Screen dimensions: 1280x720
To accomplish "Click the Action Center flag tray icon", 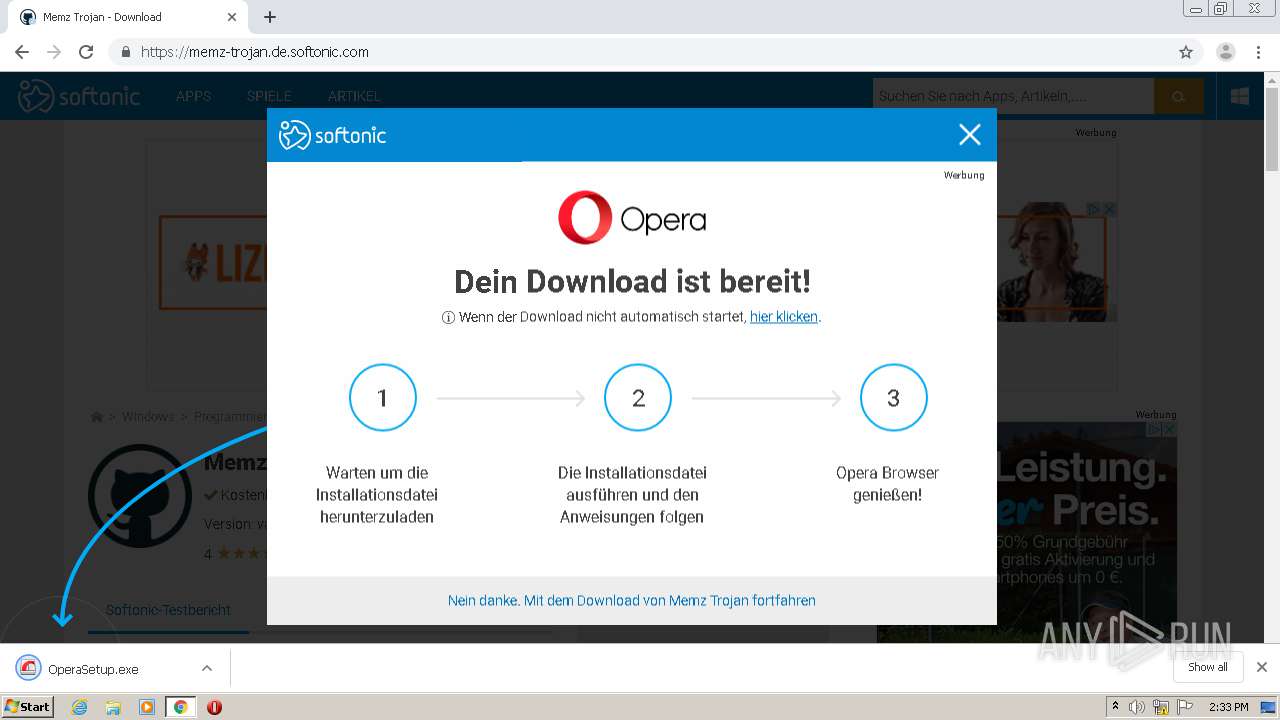I will [1184, 707].
